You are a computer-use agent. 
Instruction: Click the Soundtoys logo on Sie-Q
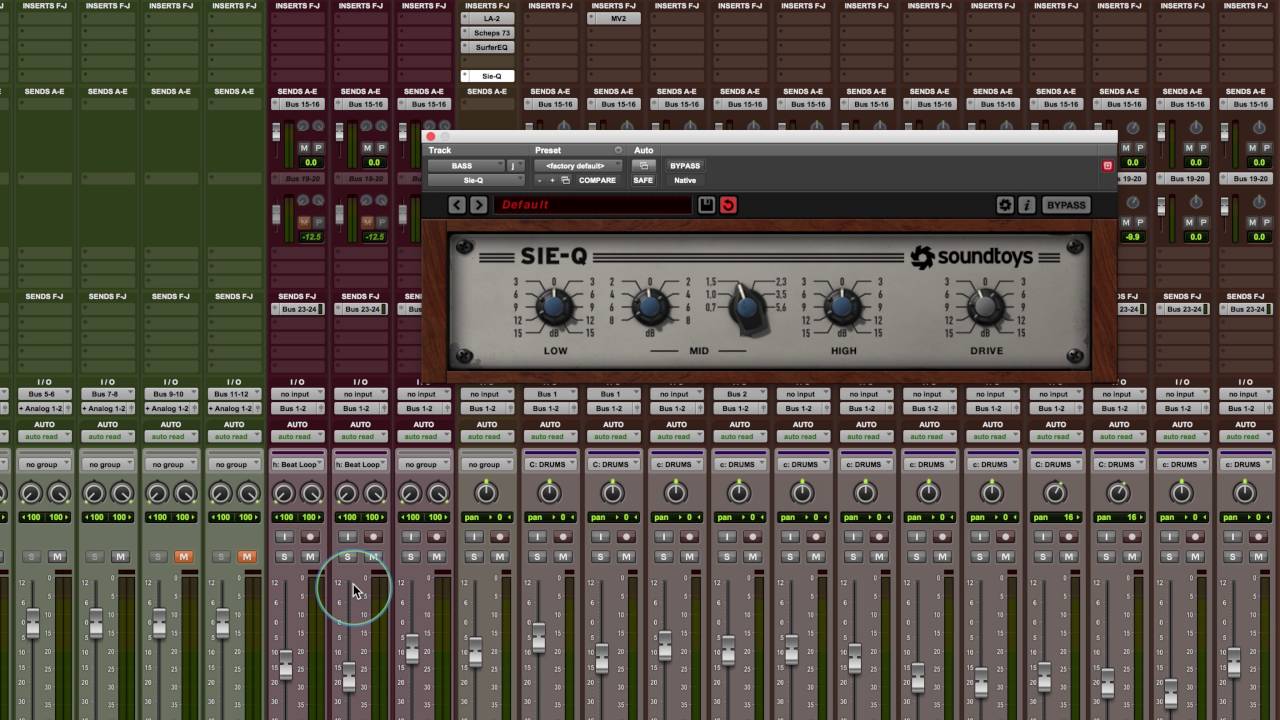pos(970,258)
